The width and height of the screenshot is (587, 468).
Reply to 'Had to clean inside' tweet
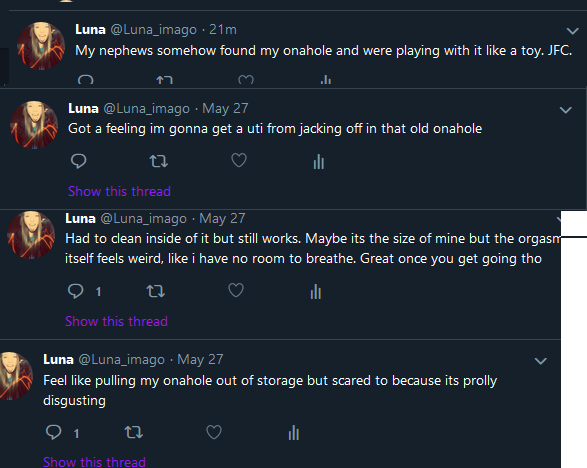76,291
